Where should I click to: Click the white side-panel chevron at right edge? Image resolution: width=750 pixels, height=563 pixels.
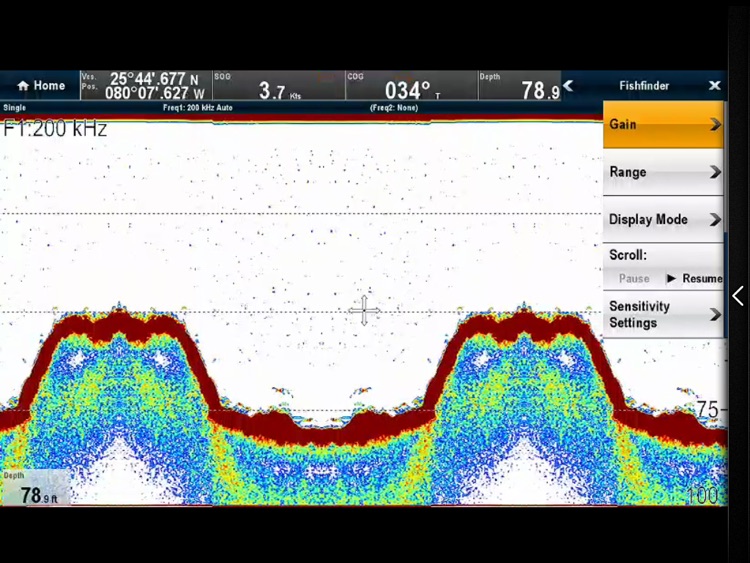coord(738,296)
